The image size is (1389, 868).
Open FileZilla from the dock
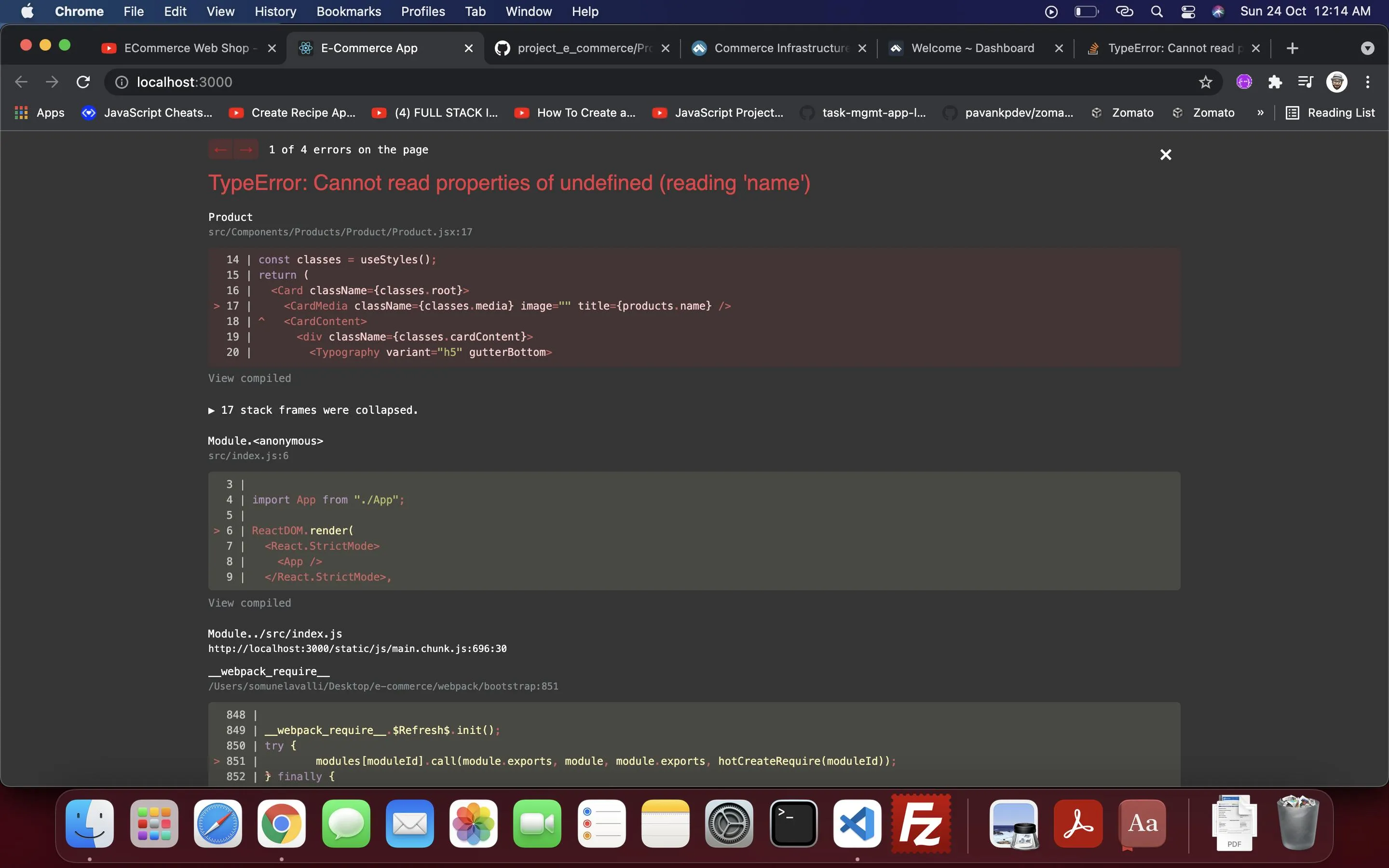(921, 824)
